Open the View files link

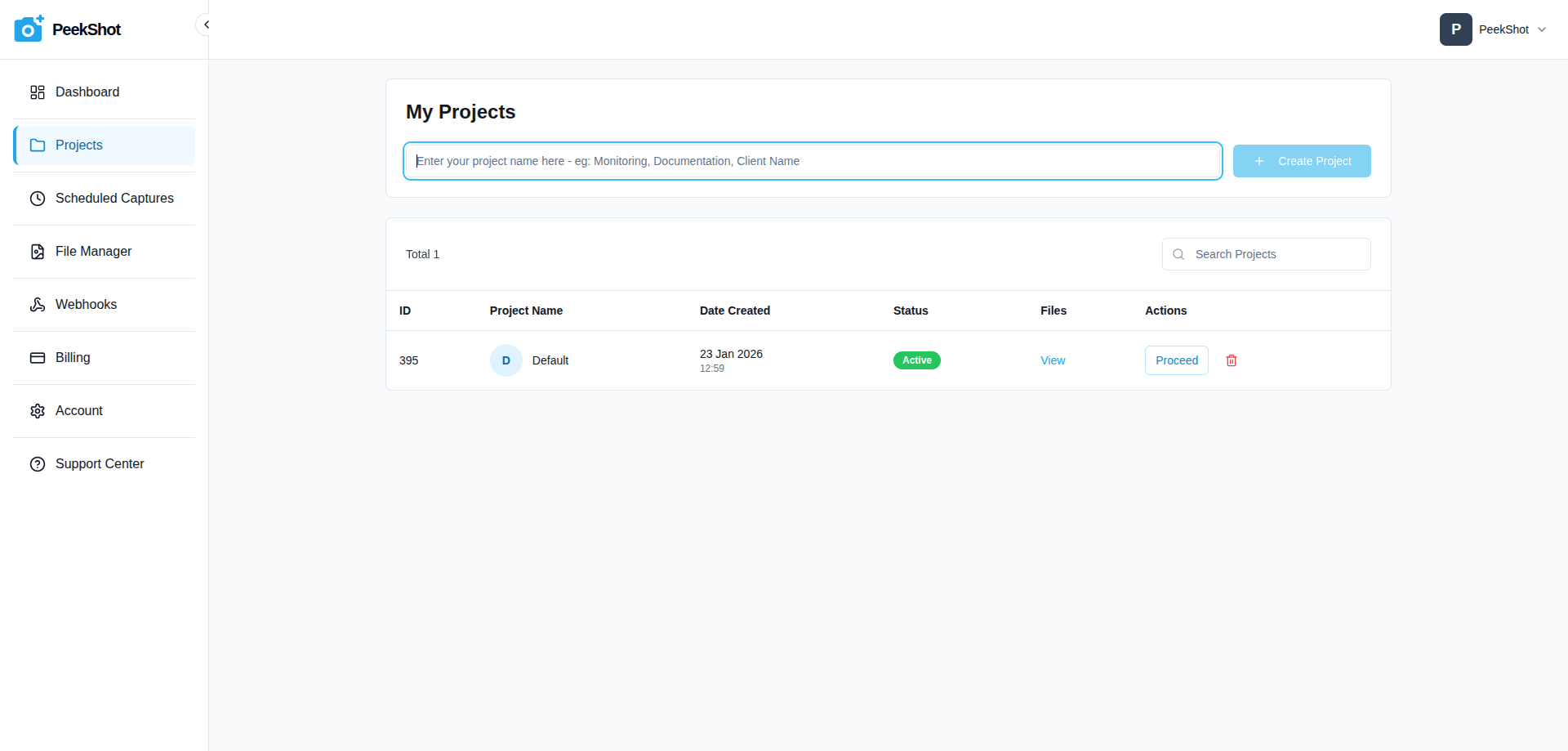click(x=1053, y=360)
